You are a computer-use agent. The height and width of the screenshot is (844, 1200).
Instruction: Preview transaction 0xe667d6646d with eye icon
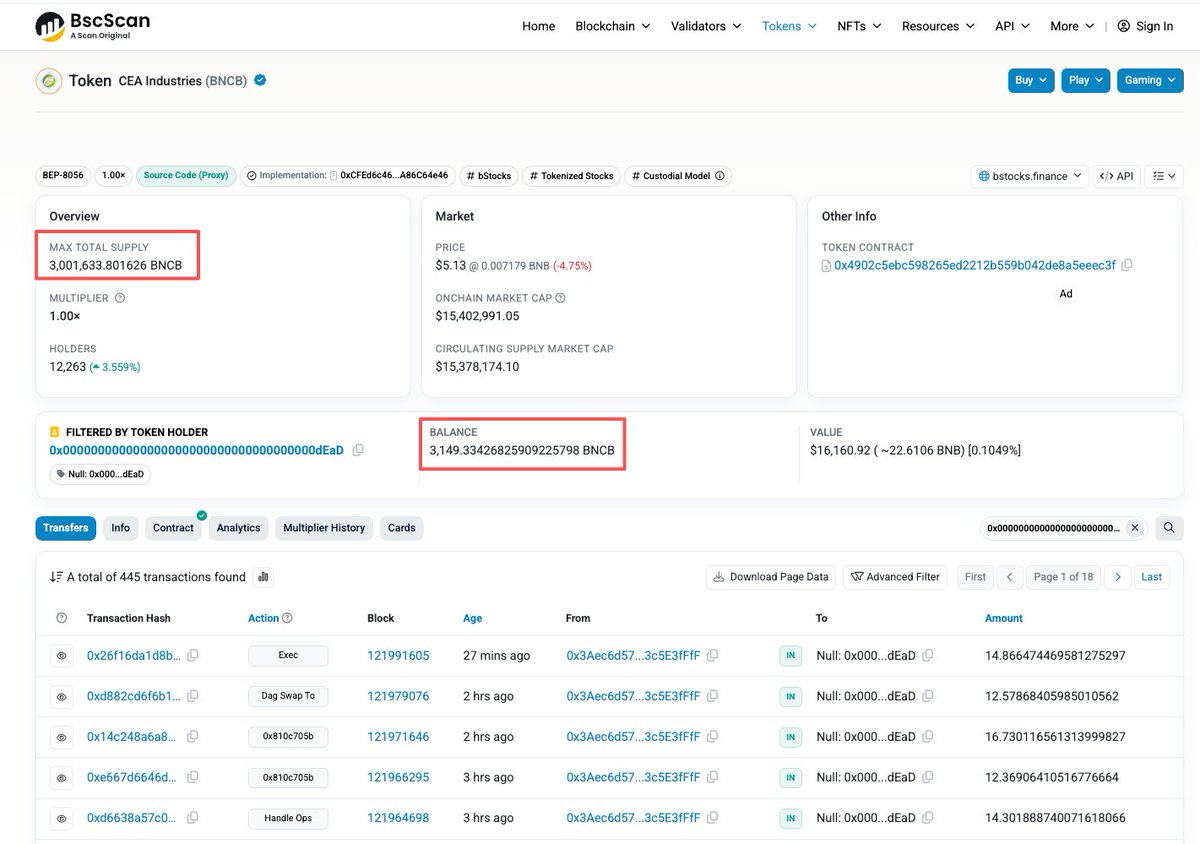(62, 777)
